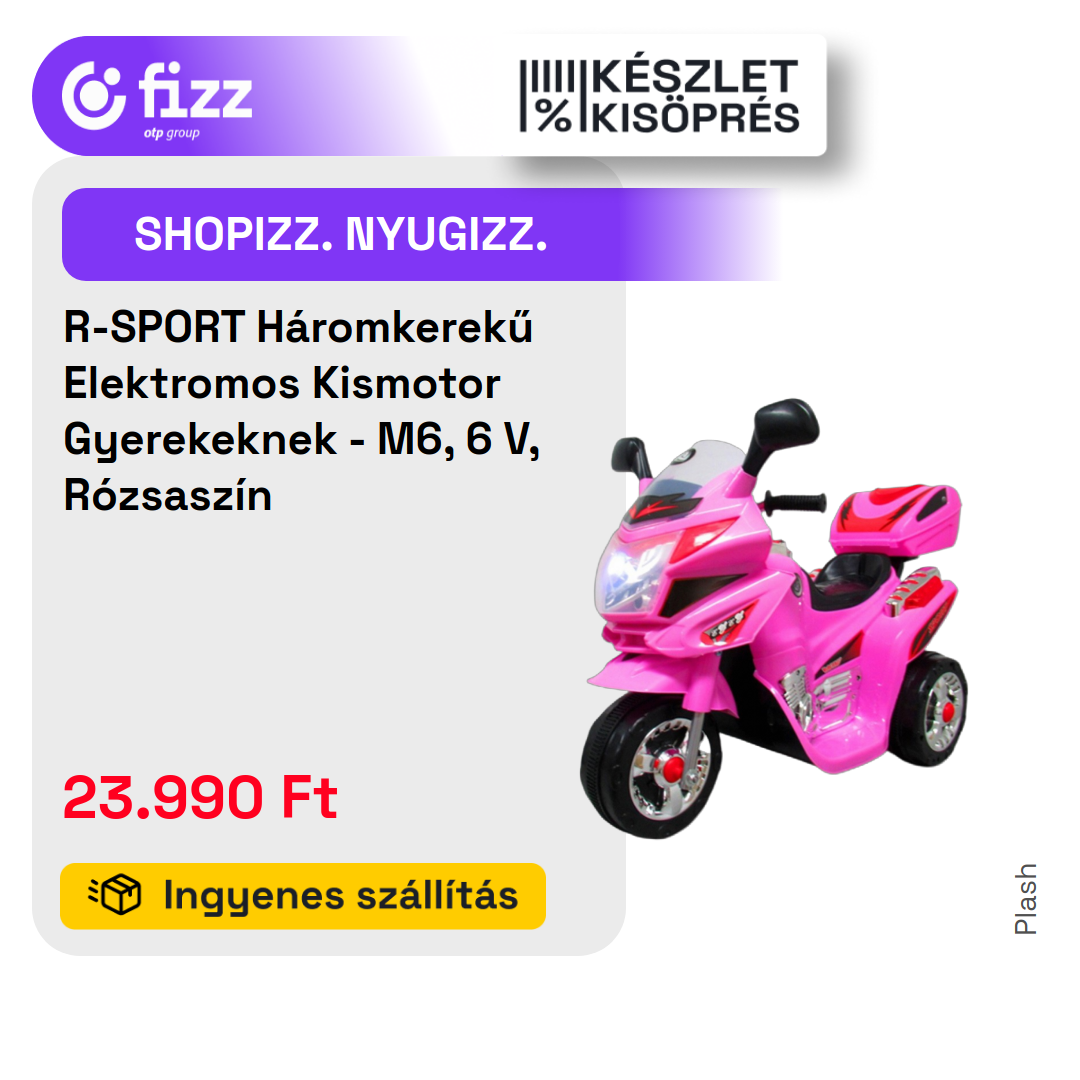Click the delivery box package icon
Viewport: 1080px width, 1080px height.
pyautogui.click(x=115, y=895)
